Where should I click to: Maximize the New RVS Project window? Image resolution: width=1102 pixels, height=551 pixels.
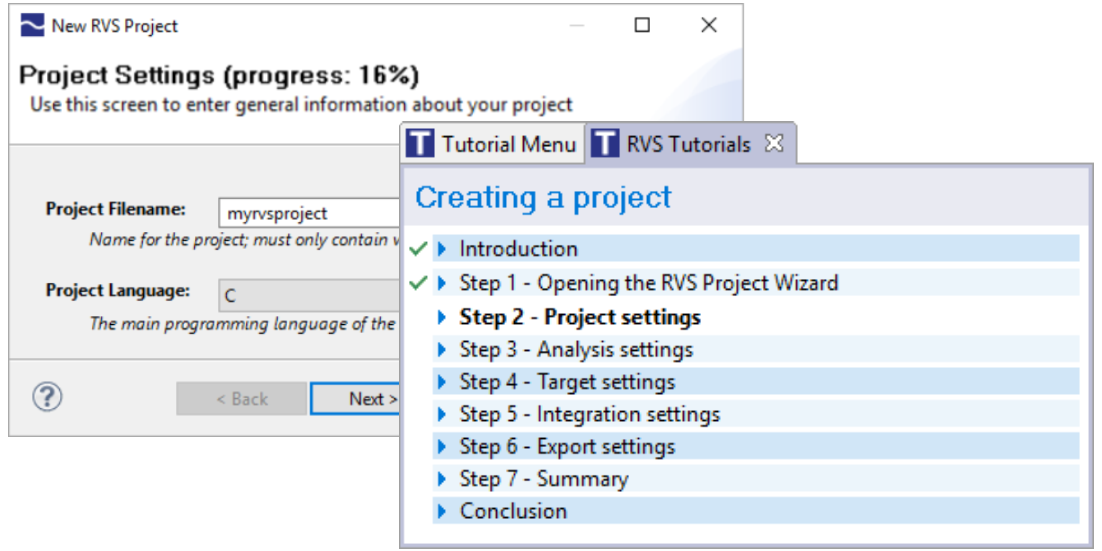642,25
